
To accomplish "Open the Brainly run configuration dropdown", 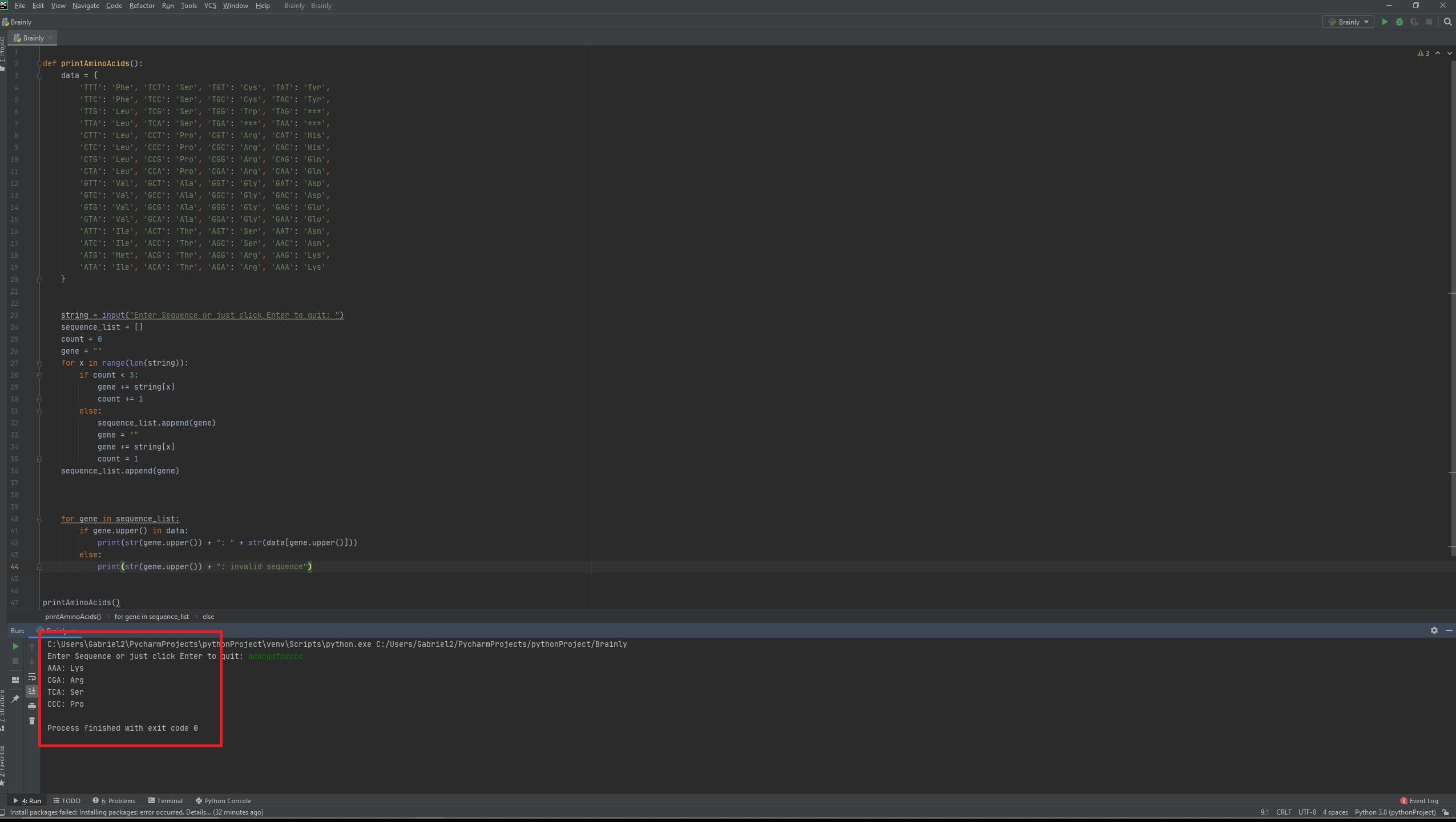I will (x=1348, y=22).
